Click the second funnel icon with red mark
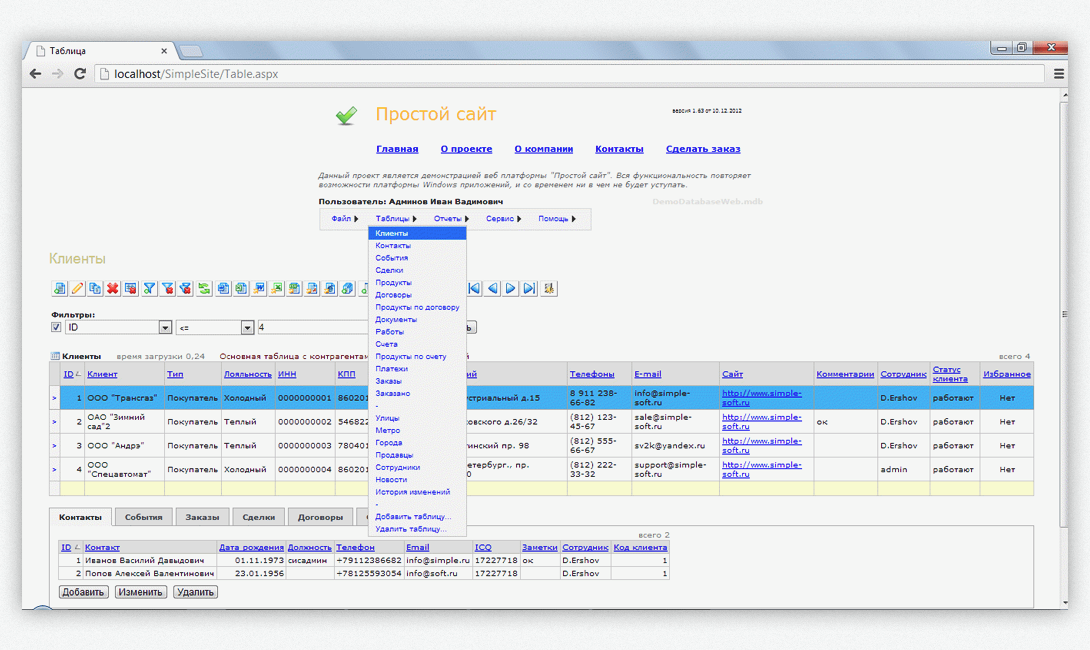This screenshot has width=1090, height=650. 168,289
